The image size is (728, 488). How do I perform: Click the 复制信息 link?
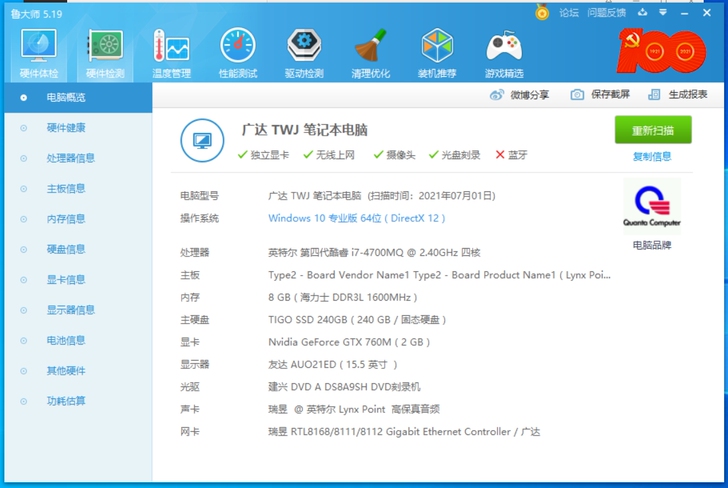pyautogui.click(x=652, y=156)
